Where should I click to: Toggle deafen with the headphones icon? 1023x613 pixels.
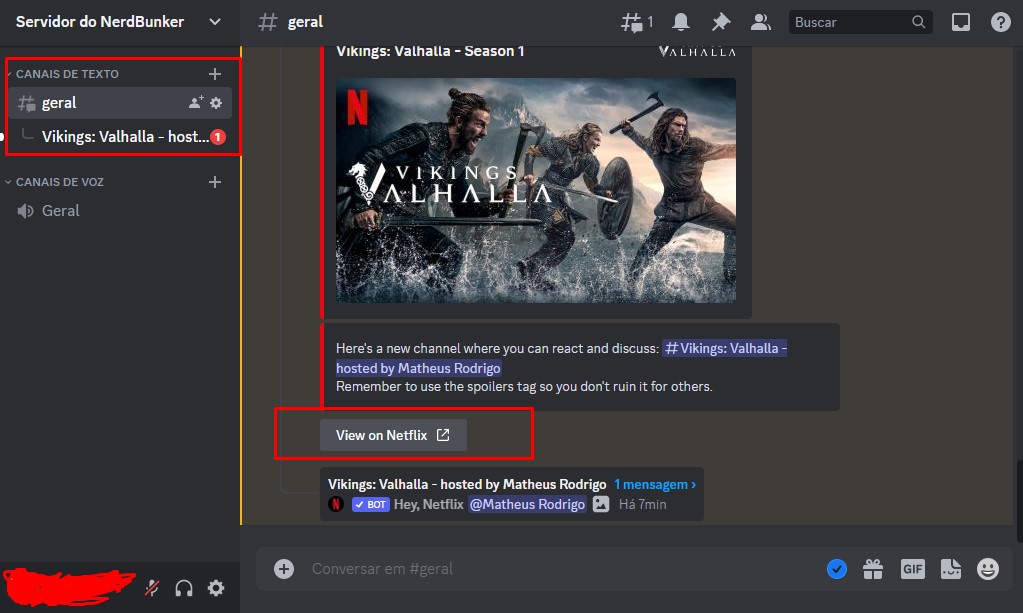pyautogui.click(x=184, y=588)
